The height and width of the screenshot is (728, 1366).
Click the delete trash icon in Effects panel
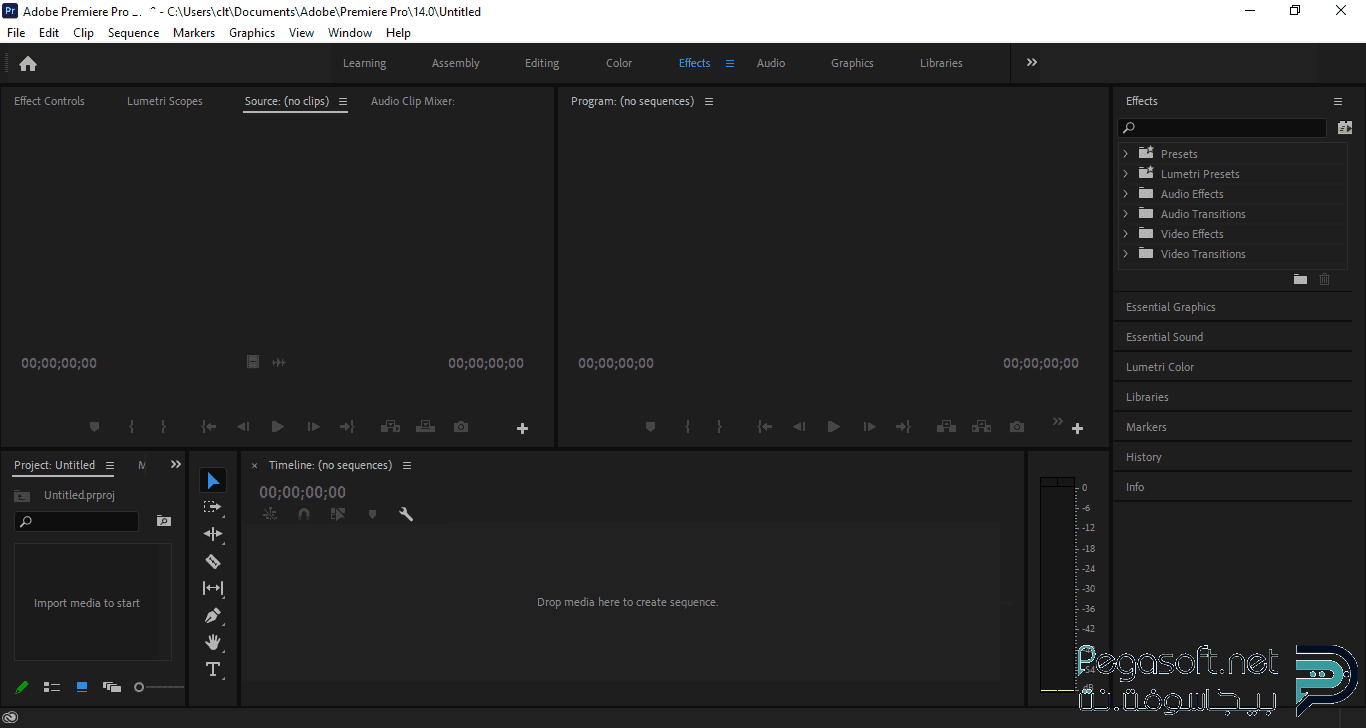coord(1325,279)
